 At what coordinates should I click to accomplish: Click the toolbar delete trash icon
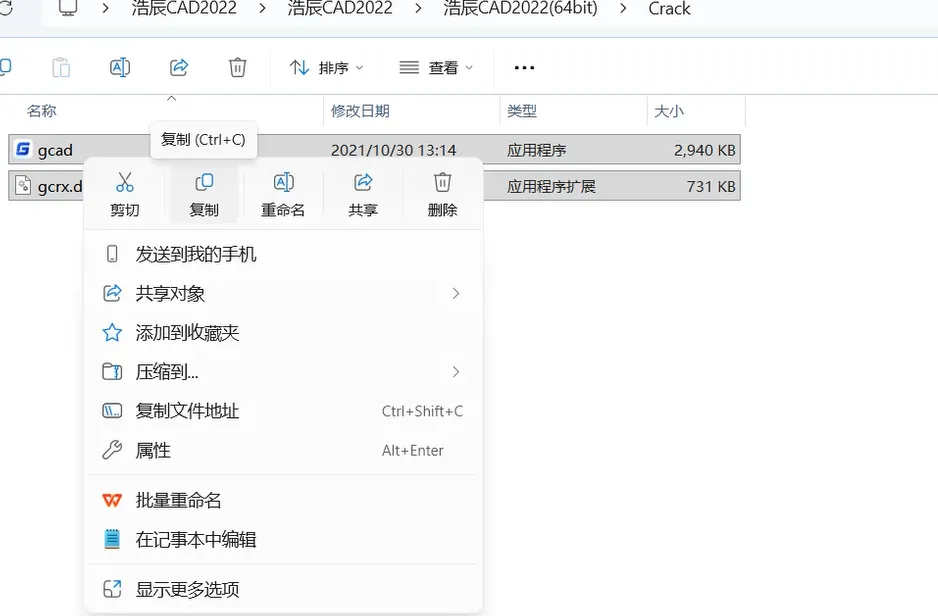point(237,67)
